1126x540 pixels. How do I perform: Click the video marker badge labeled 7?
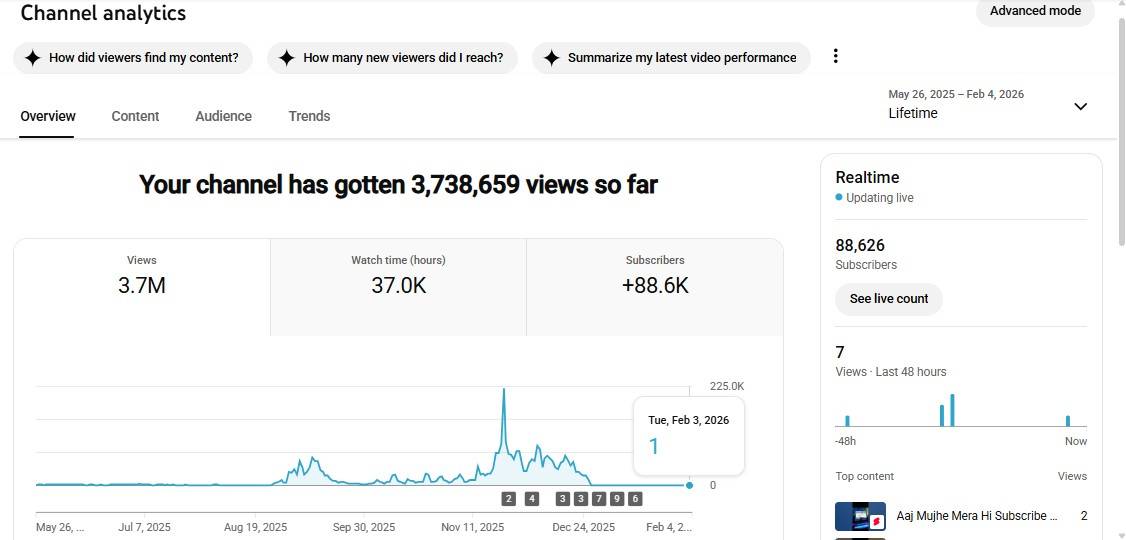[x=599, y=499]
